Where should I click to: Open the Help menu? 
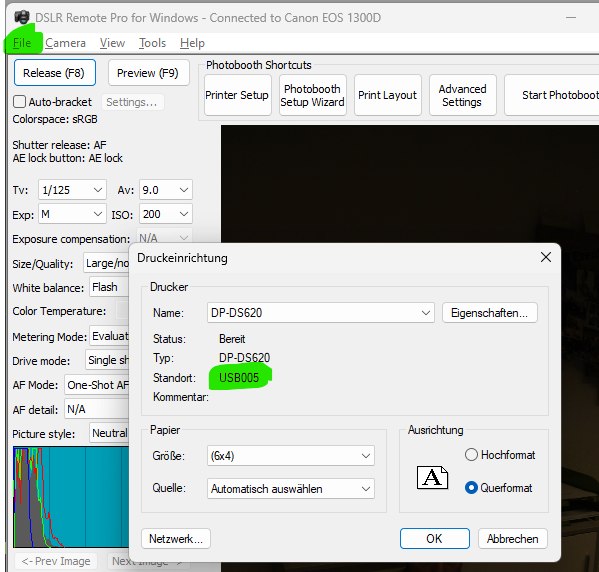(x=192, y=43)
